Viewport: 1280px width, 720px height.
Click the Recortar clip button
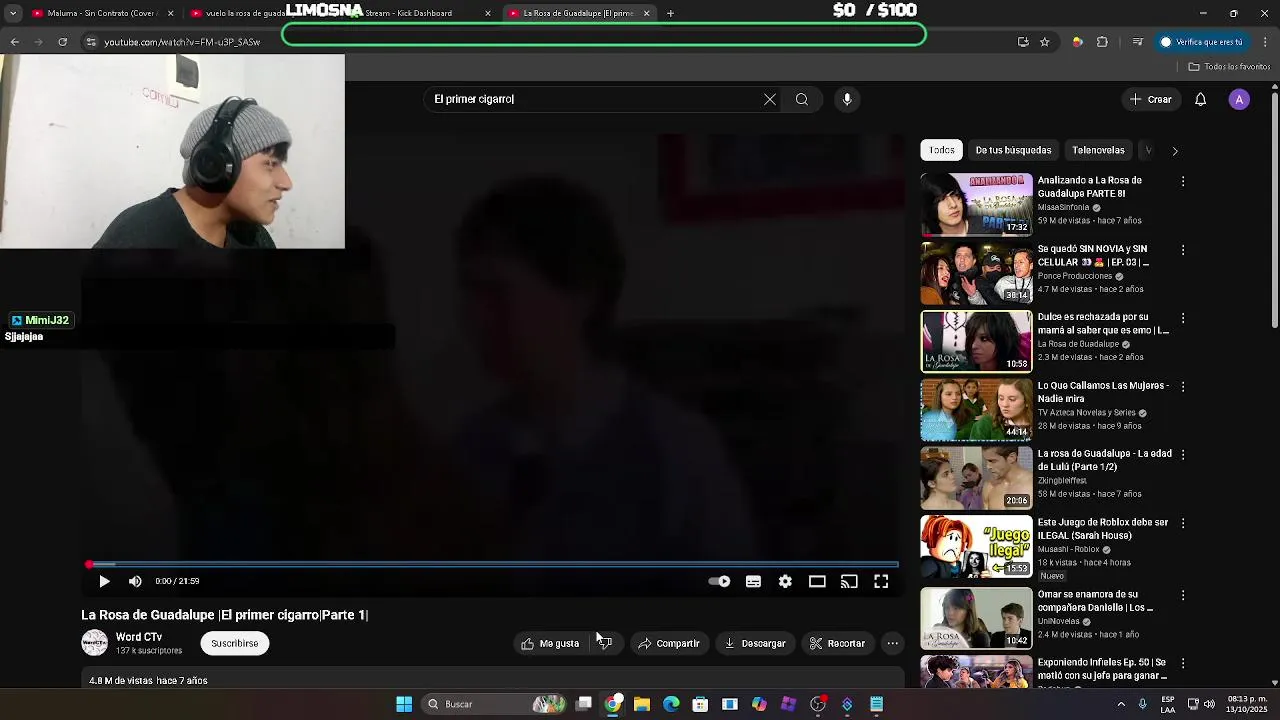tap(837, 643)
